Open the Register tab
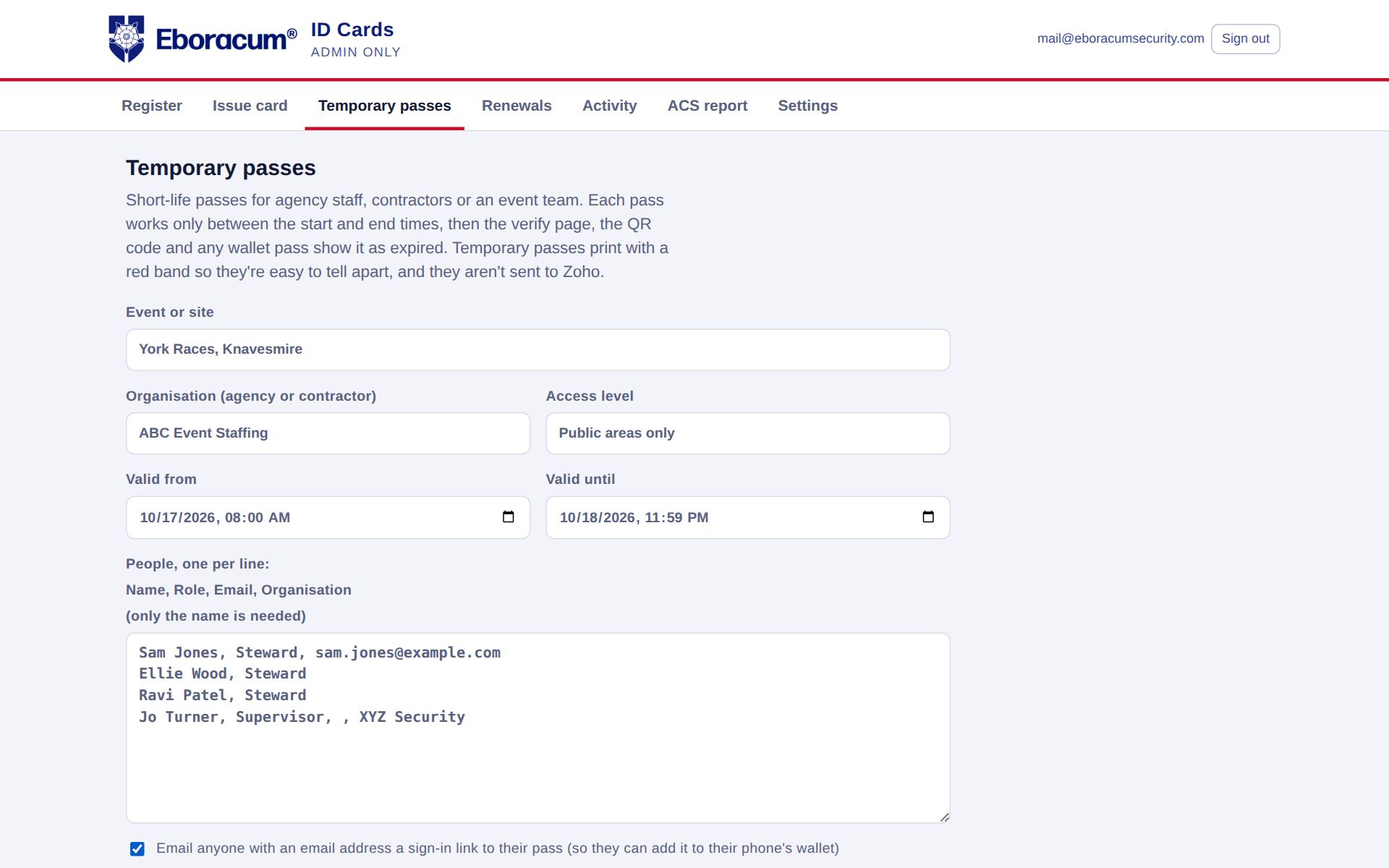The width and height of the screenshot is (1389, 868). click(x=152, y=106)
